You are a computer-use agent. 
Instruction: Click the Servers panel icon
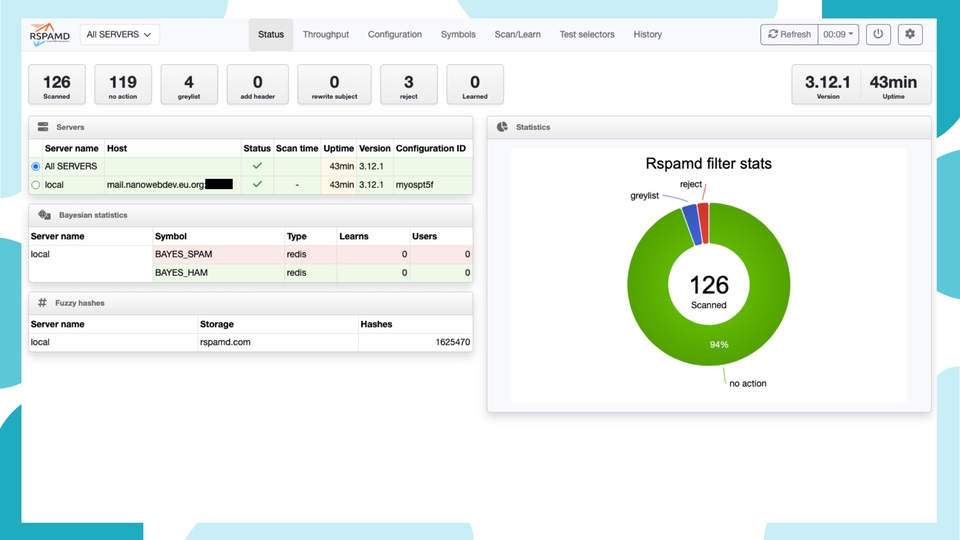[x=43, y=127]
